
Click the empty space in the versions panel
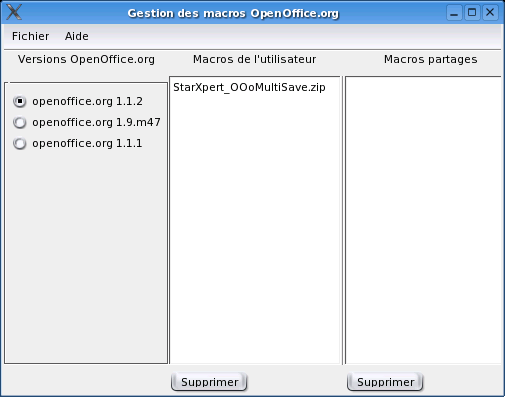coord(86,257)
